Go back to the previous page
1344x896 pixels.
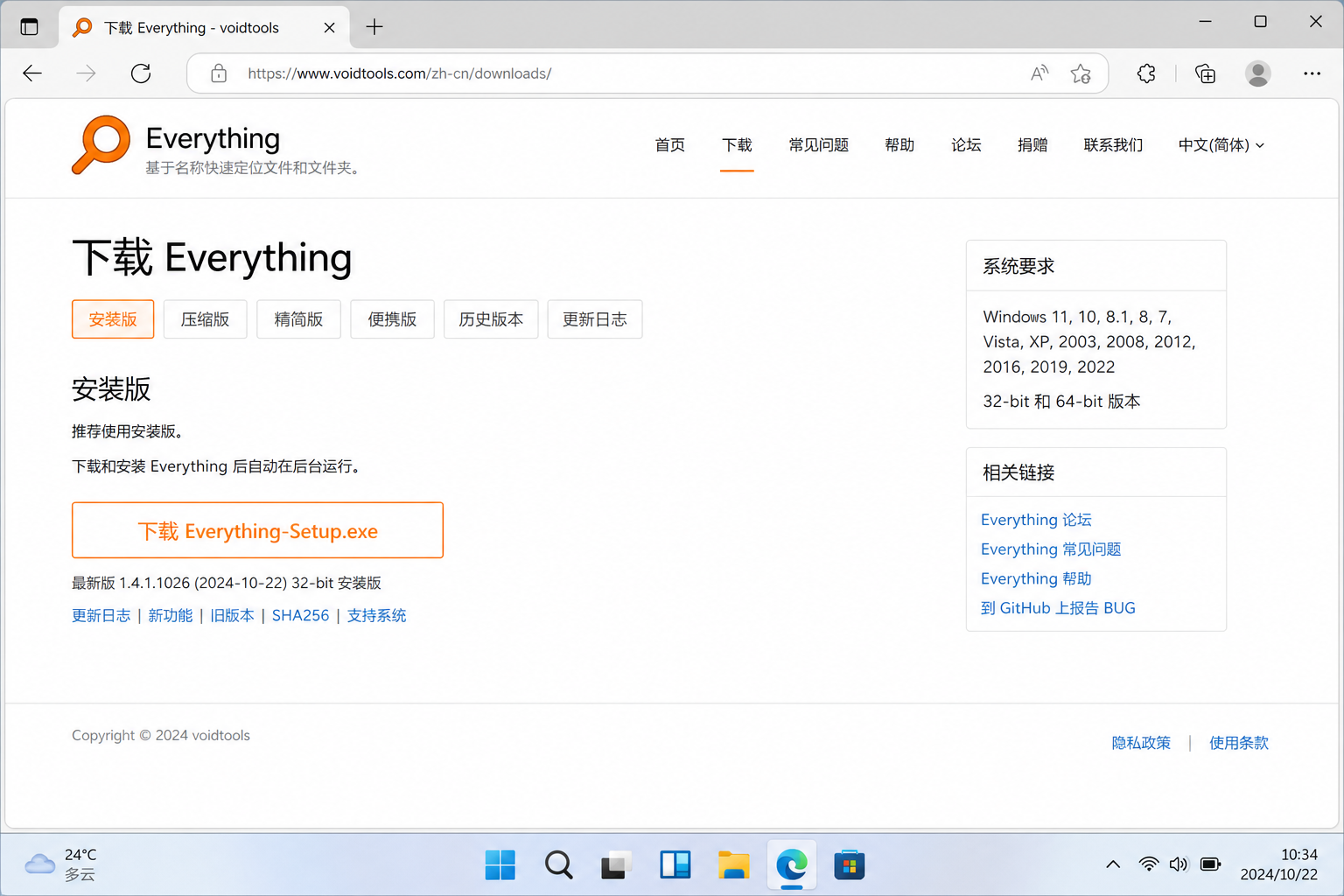(32, 73)
